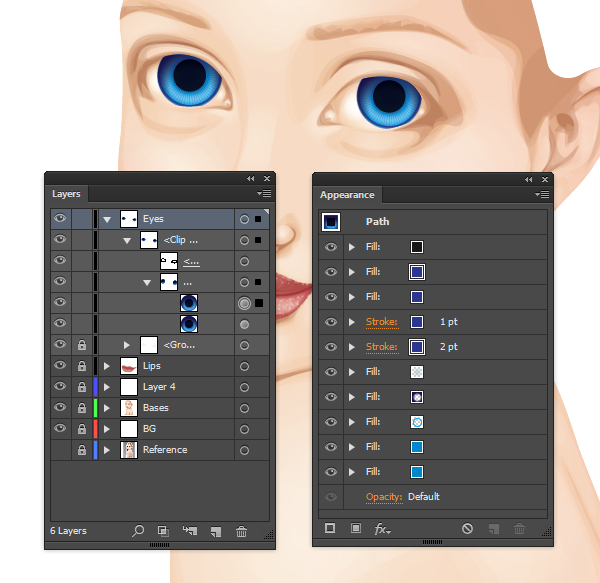Click the 1 pt stroke weight value
The width and height of the screenshot is (600, 583).
click(x=448, y=322)
